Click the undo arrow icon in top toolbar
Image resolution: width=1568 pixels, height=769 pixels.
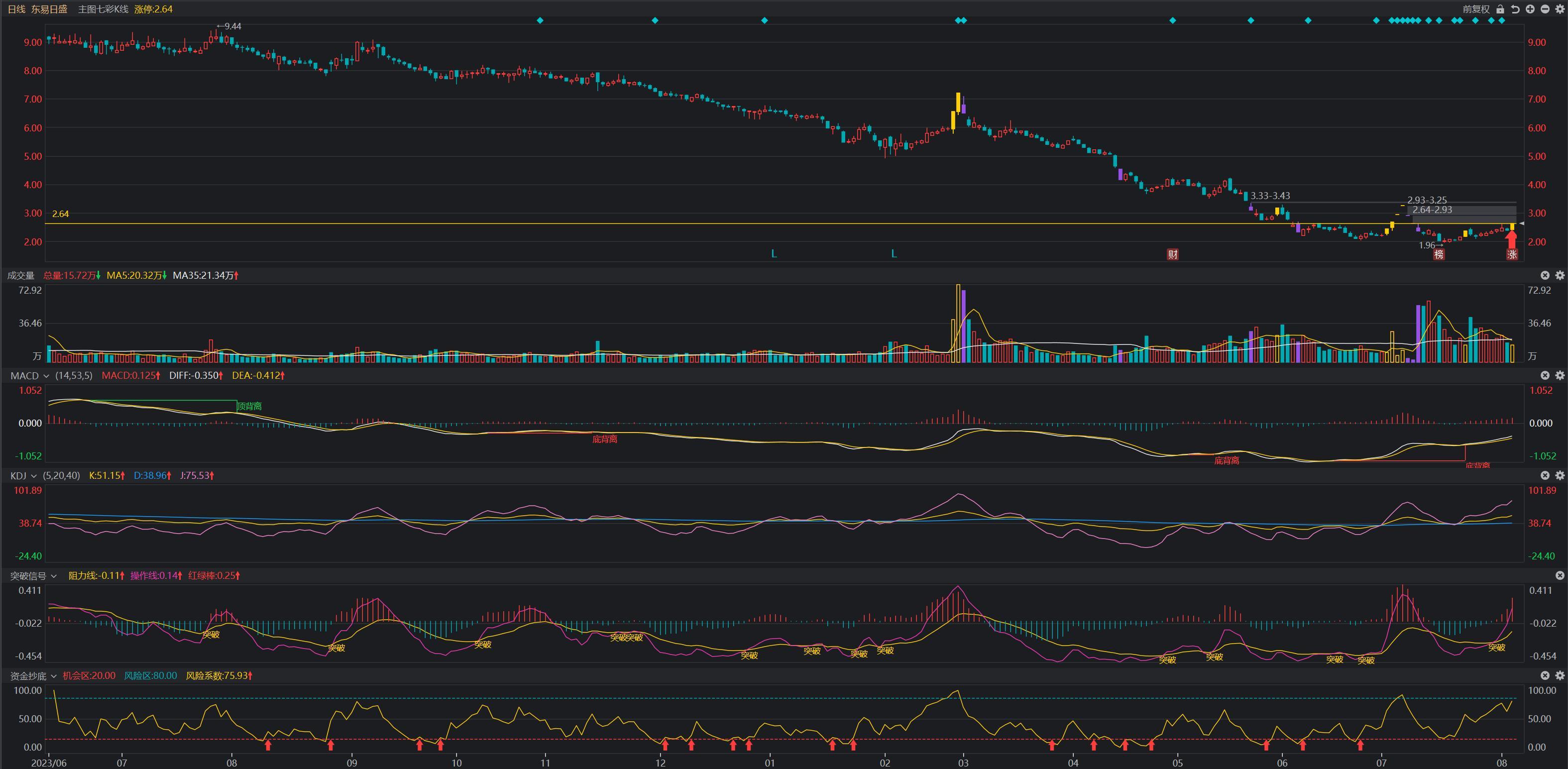point(1515,9)
